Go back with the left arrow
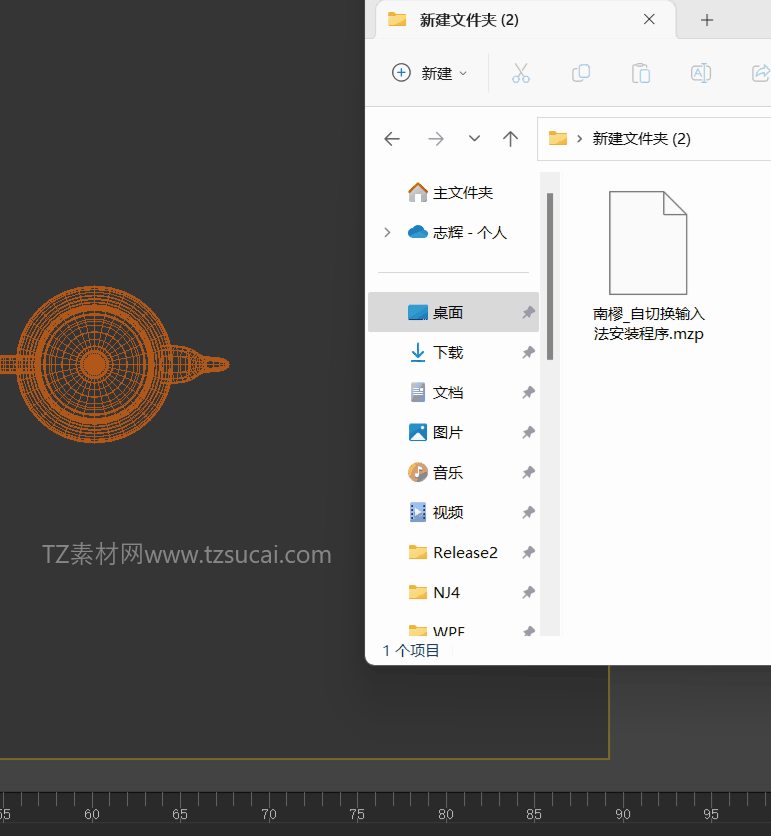This screenshot has height=836, width=771. point(392,139)
